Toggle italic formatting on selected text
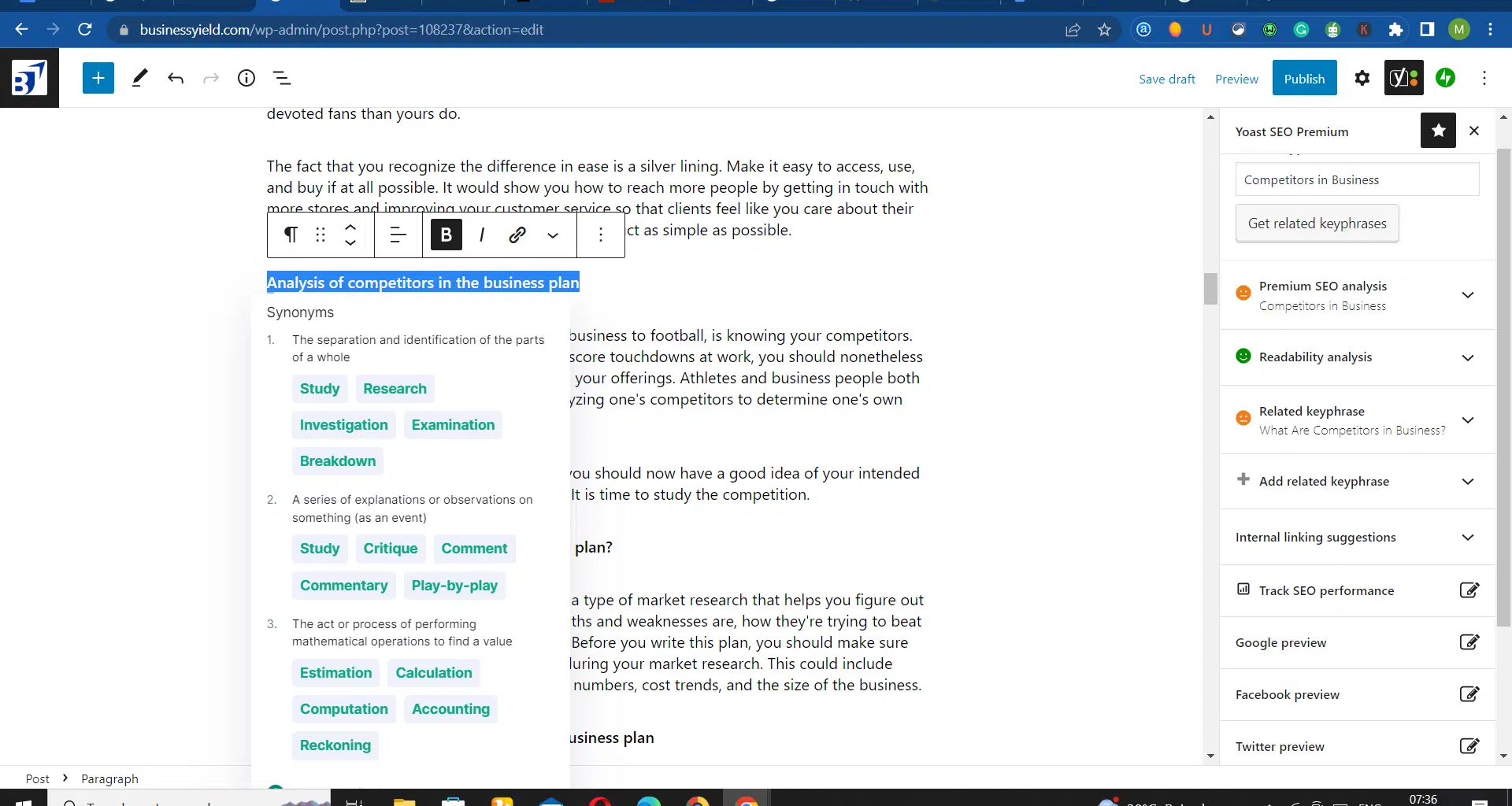The height and width of the screenshot is (806, 1512). tap(482, 235)
